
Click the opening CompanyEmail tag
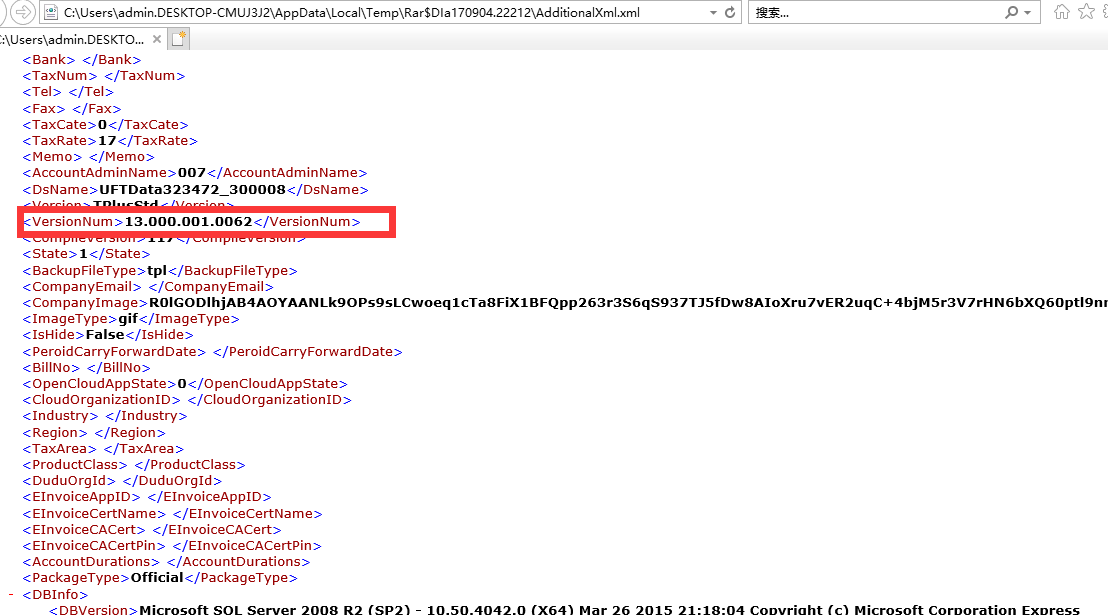pyautogui.click(x=82, y=287)
